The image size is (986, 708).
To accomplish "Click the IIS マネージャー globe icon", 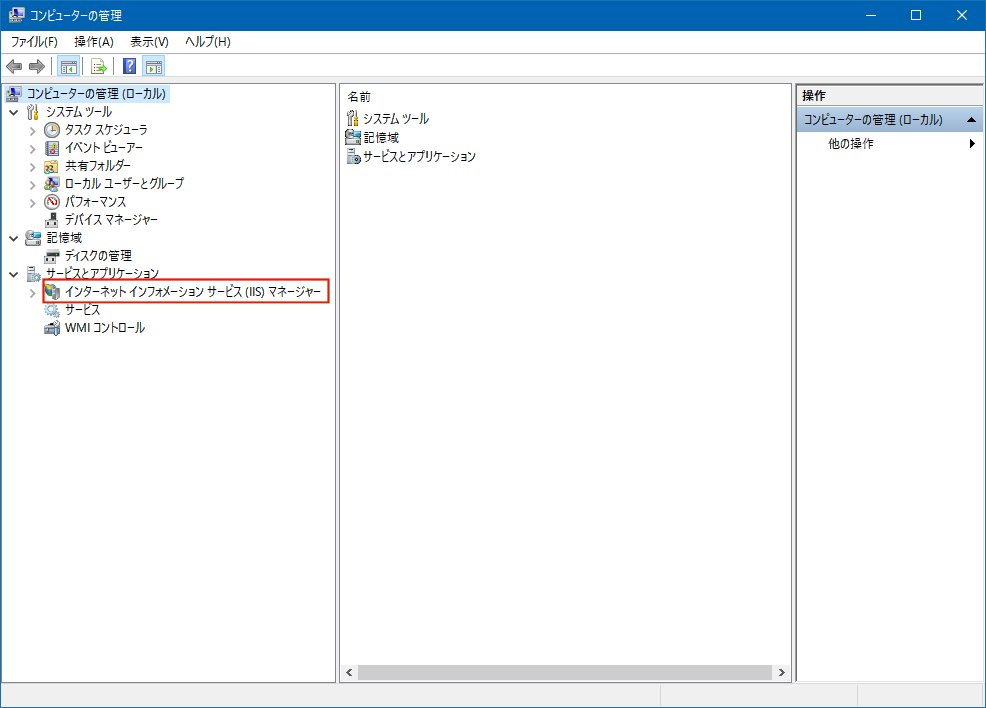I will click(x=52, y=292).
